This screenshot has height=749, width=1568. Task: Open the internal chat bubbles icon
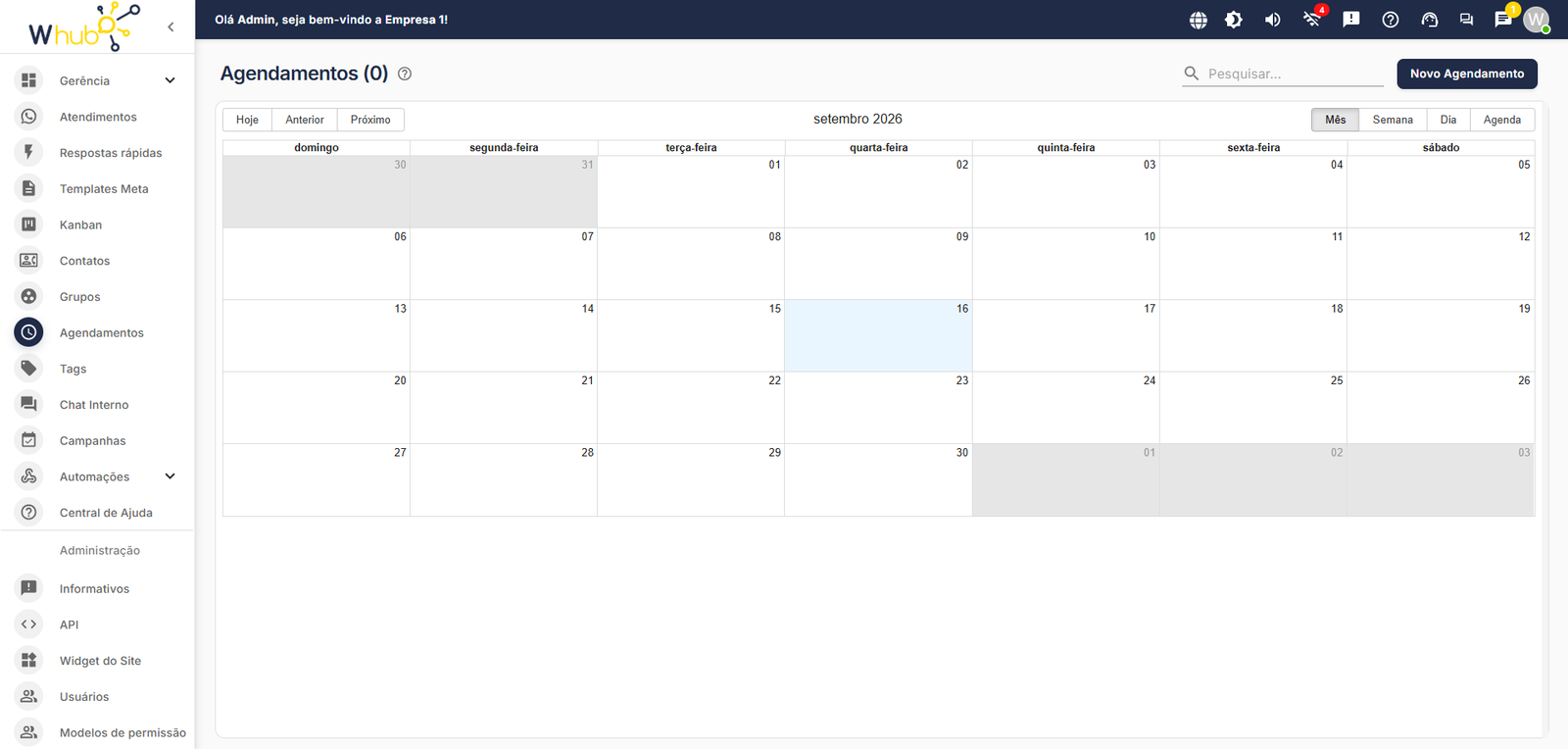1466,20
